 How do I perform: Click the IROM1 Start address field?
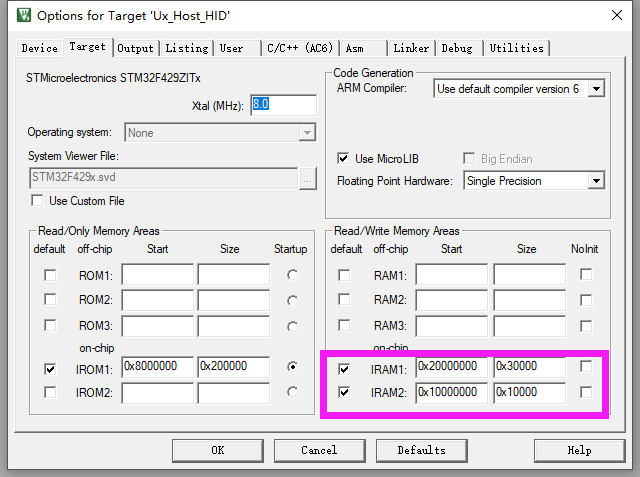157,367
